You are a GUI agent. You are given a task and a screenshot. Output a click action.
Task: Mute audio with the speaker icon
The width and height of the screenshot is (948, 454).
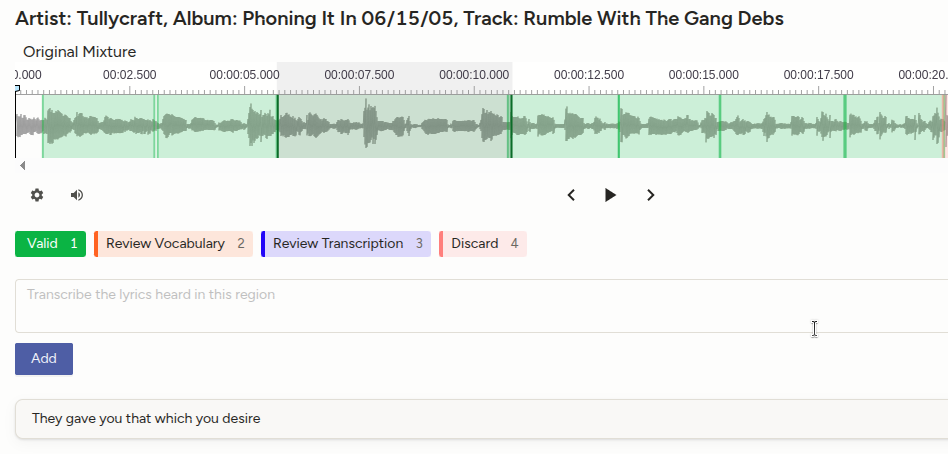[x=77, y=195]
